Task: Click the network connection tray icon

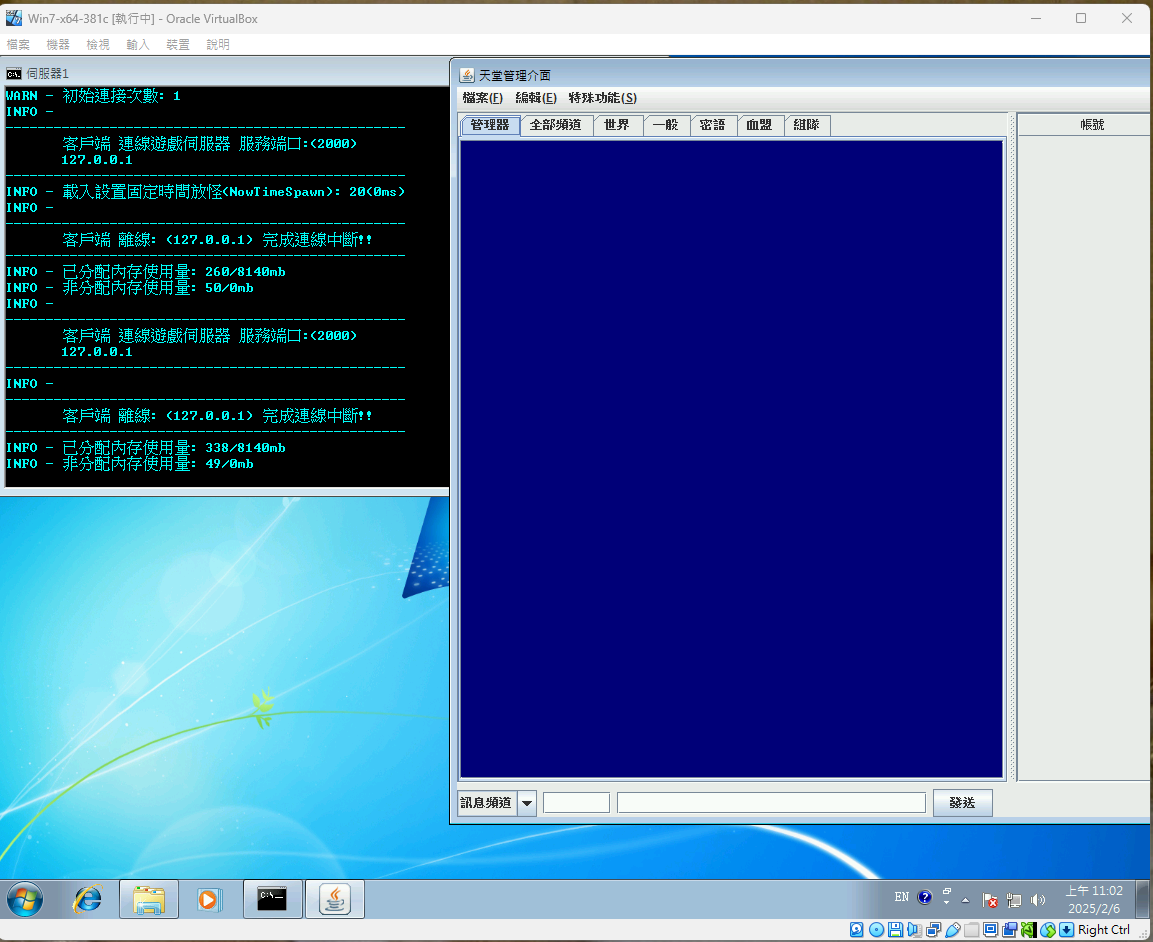Action: (1014, 899)
